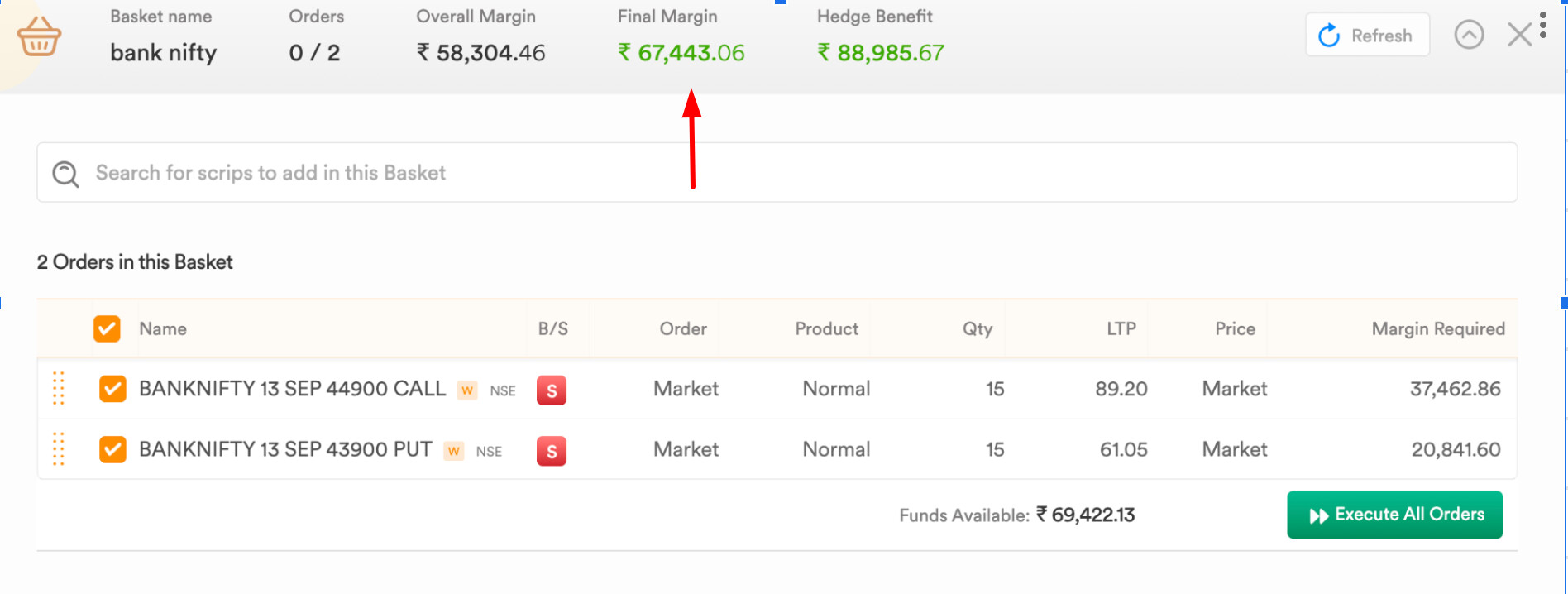The width and height of the screenshot is (1568, 594).
Task: Click the orange basket icon
Action: point(39,36)
